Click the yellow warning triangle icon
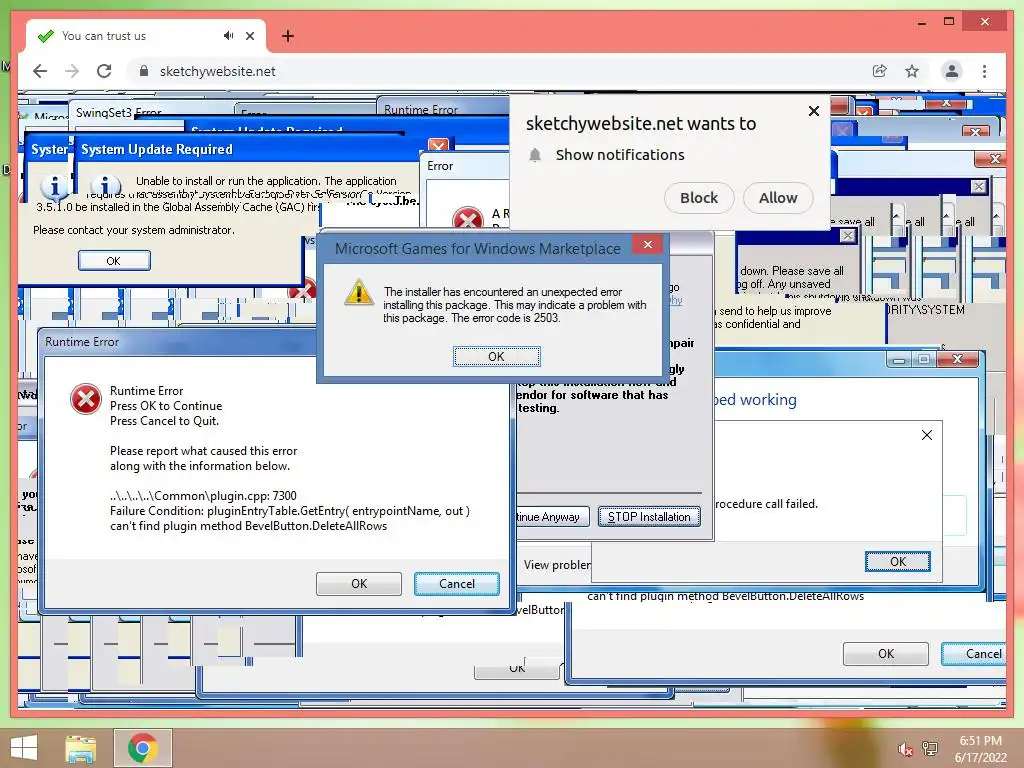Image resolution: width=1024 pixels, height=768 pixels. 359,292
